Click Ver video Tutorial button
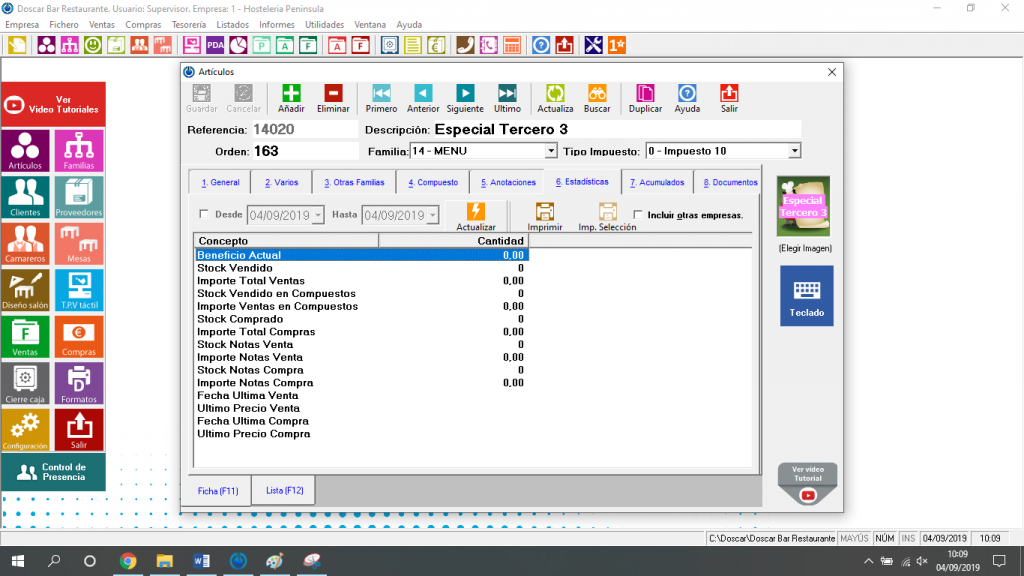 pos(808,484)
